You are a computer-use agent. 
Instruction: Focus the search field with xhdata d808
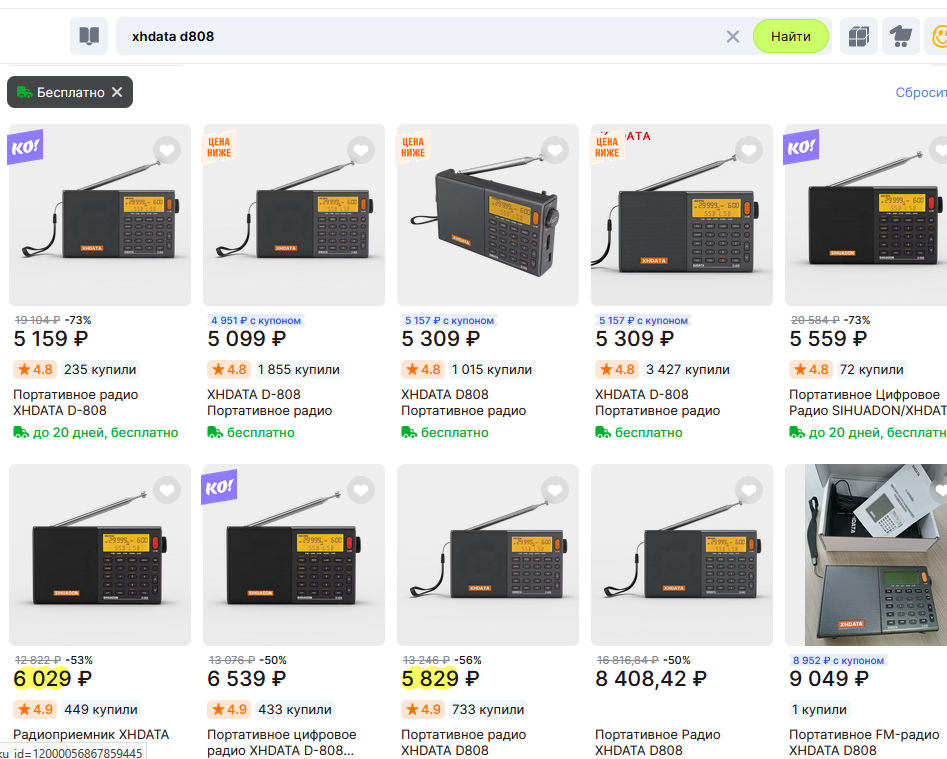(x=423, y=36)
